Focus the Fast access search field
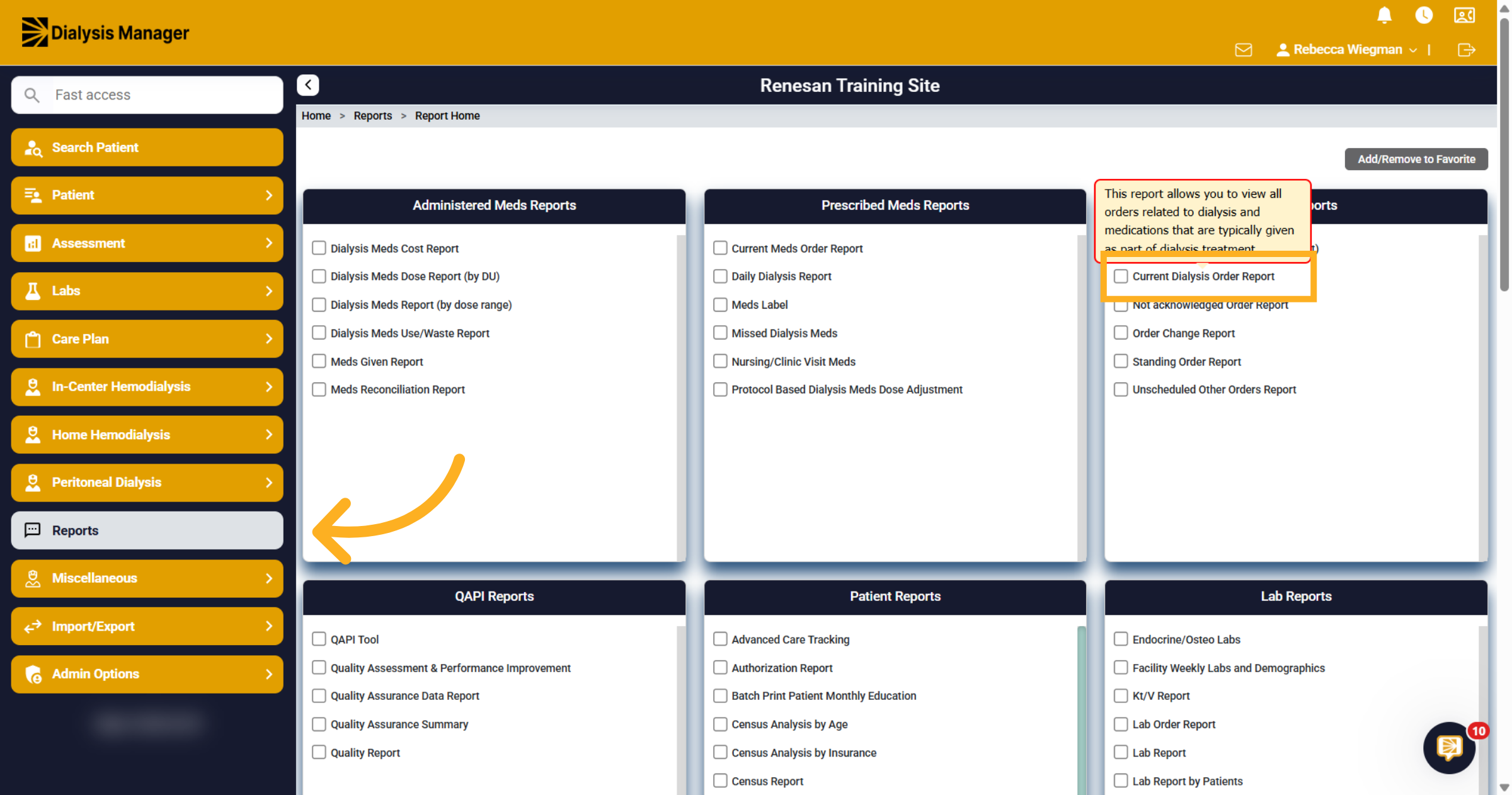 coord(147,95)
